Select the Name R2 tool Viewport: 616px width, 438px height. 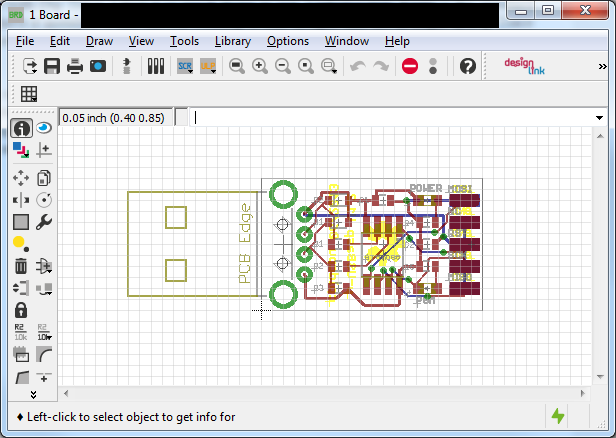click(x=20, y=332)
